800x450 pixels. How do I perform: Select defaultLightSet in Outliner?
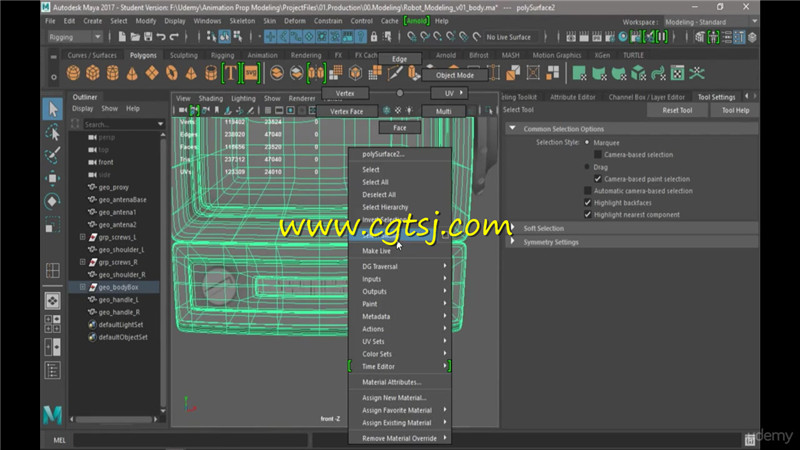[120, 324]
